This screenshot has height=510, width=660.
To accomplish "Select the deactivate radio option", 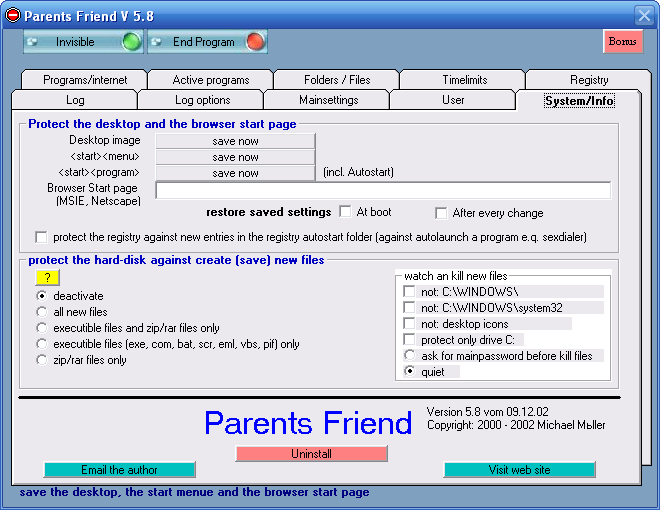I will [x=41, y=296].
